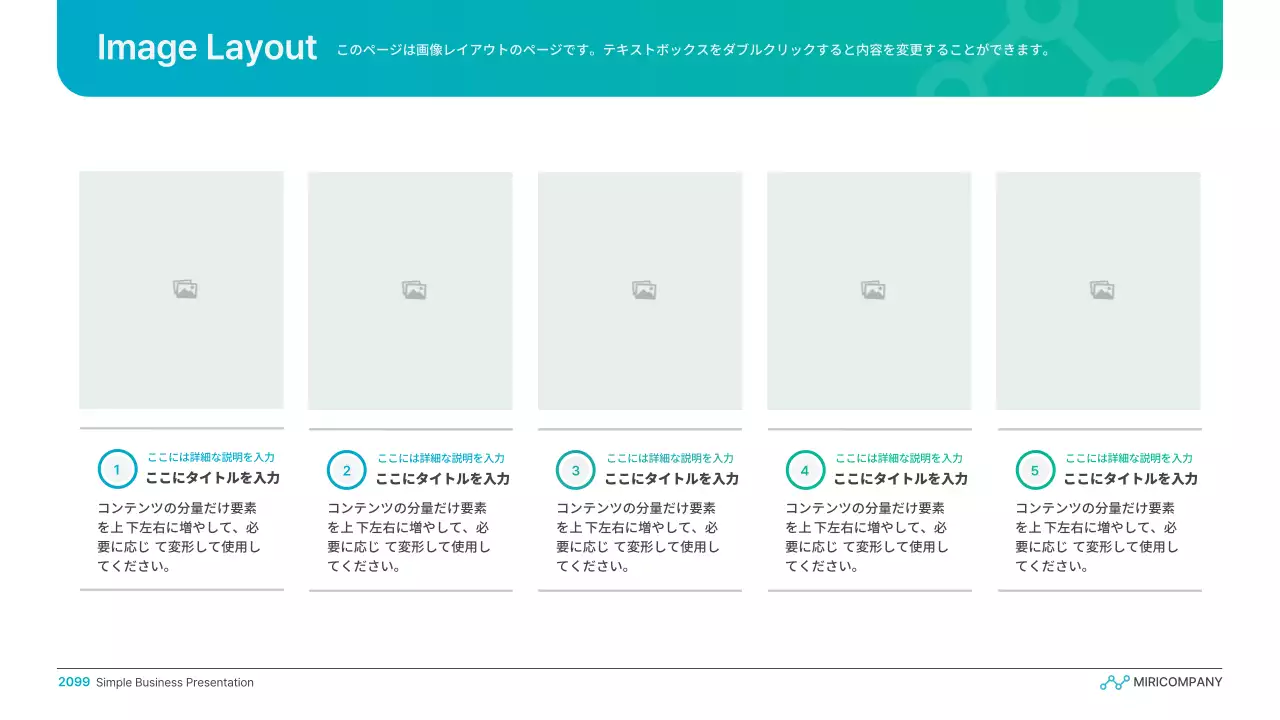This screenshot has height=720, width=1280.
Task: Click the image placeholder icon in fourth card
Action: click(x=873, y=290)
